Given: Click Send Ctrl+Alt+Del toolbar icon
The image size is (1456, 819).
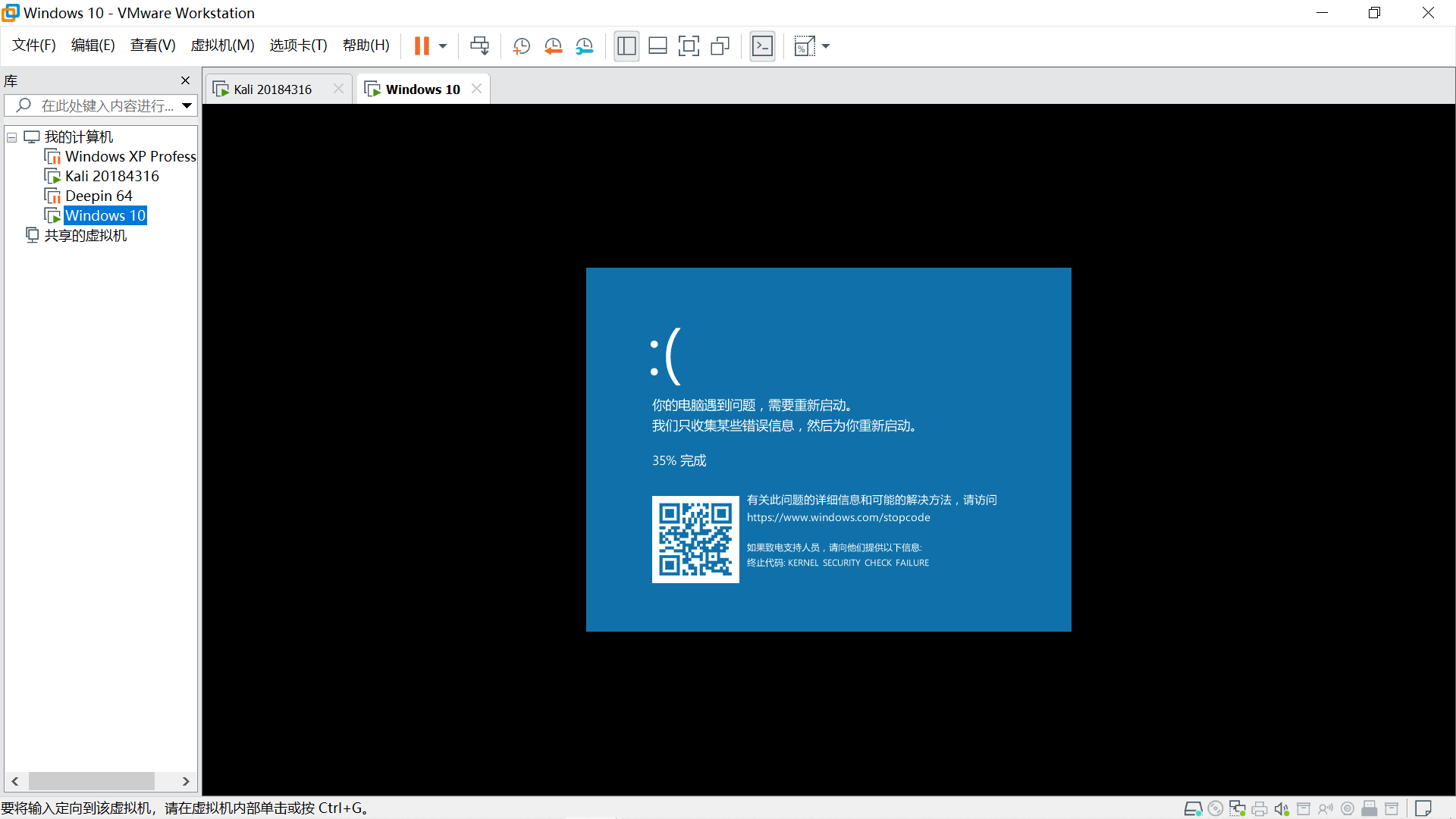Looking at the screenshot, I should pos(479,46).
